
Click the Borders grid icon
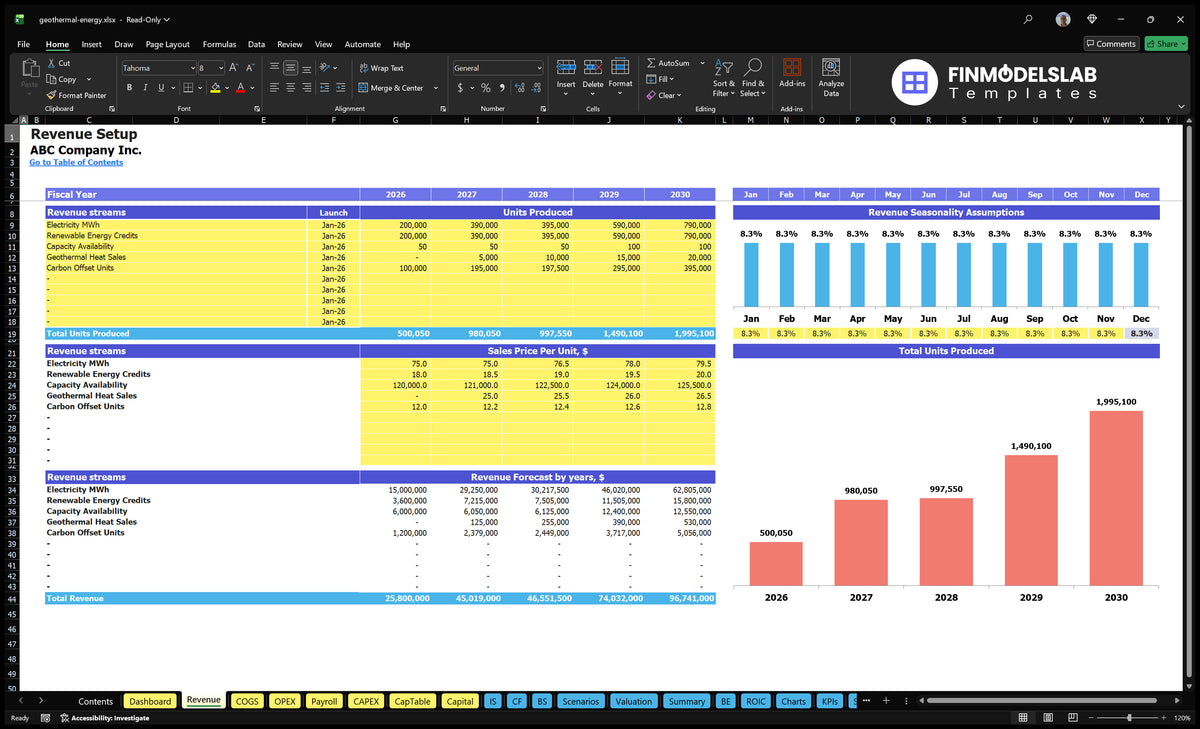(x=188, y=88)
